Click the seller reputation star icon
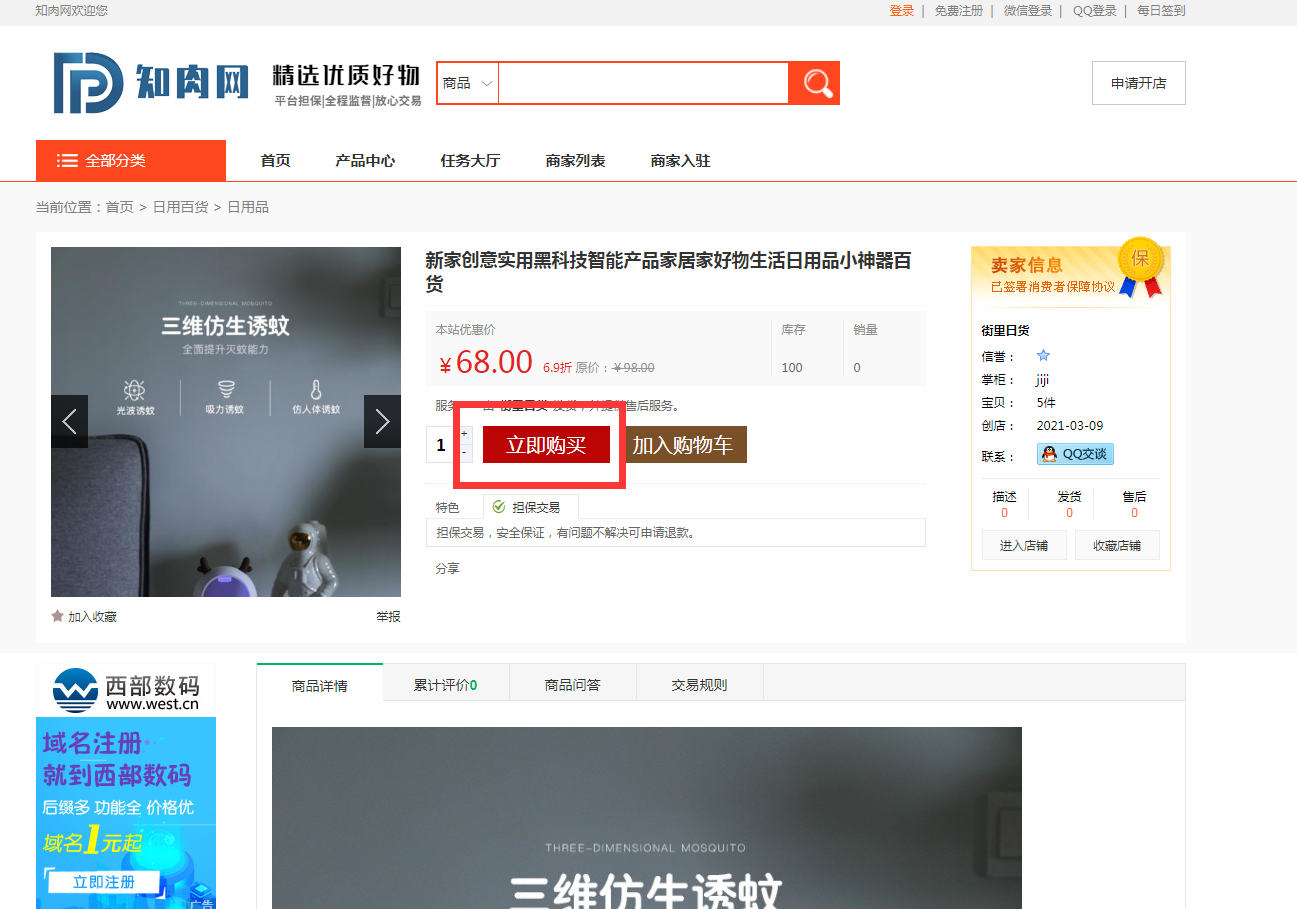Screen dimensions: 1297x909 (1043, 356)
